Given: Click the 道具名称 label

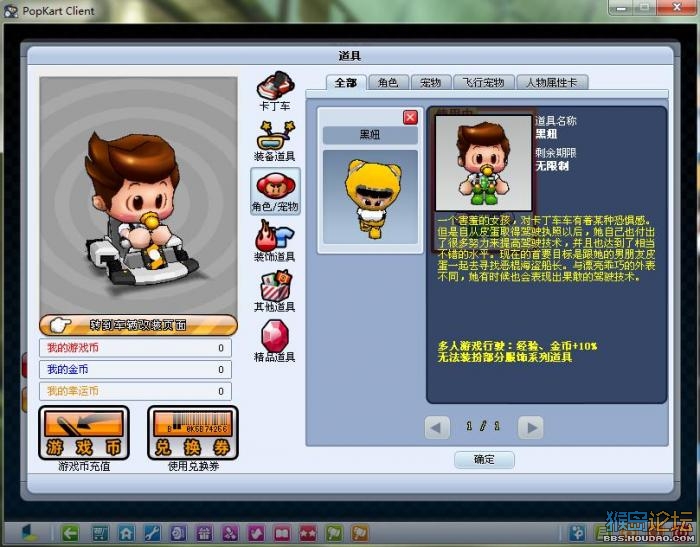Looking at the screenshot, I should tap(556, 121).
